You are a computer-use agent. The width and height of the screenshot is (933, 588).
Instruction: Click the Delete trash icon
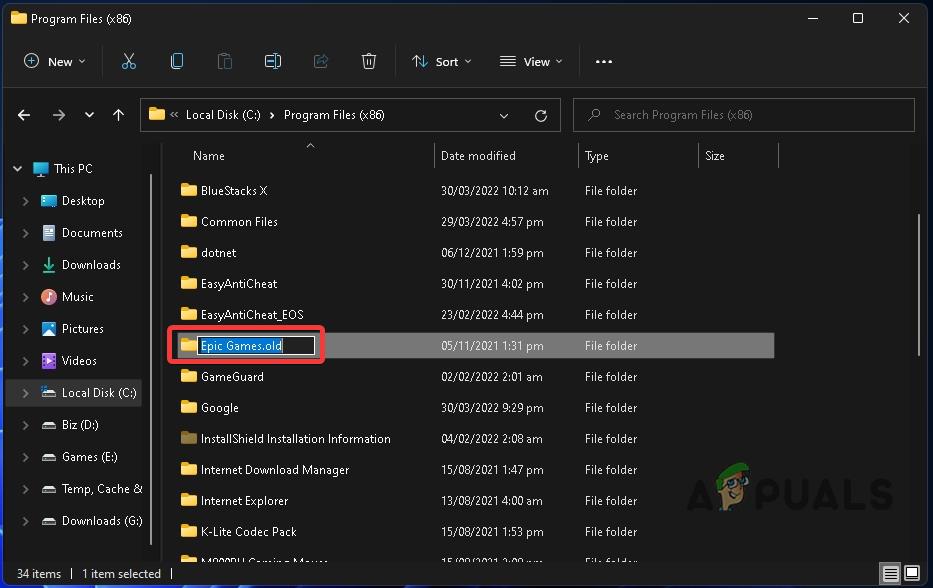click(x=369, y=61)
